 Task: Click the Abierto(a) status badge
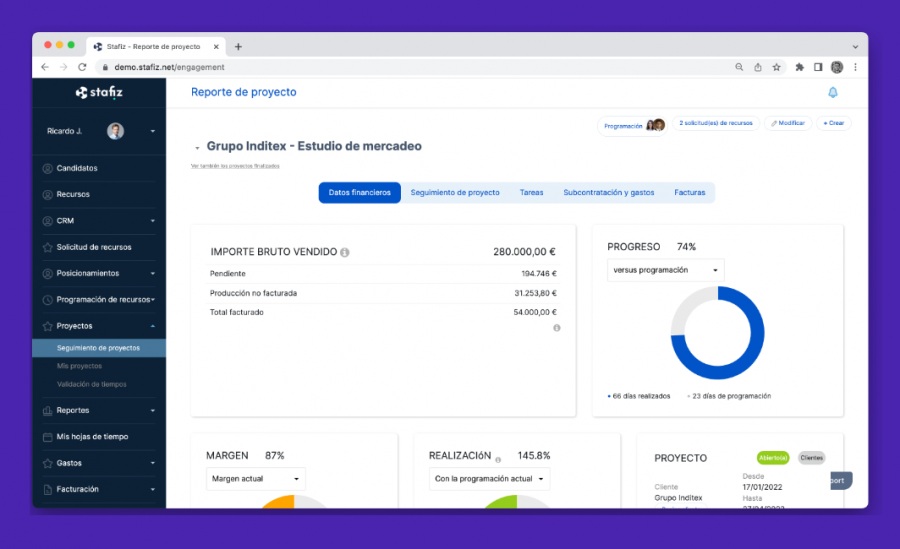coord(773,458)
